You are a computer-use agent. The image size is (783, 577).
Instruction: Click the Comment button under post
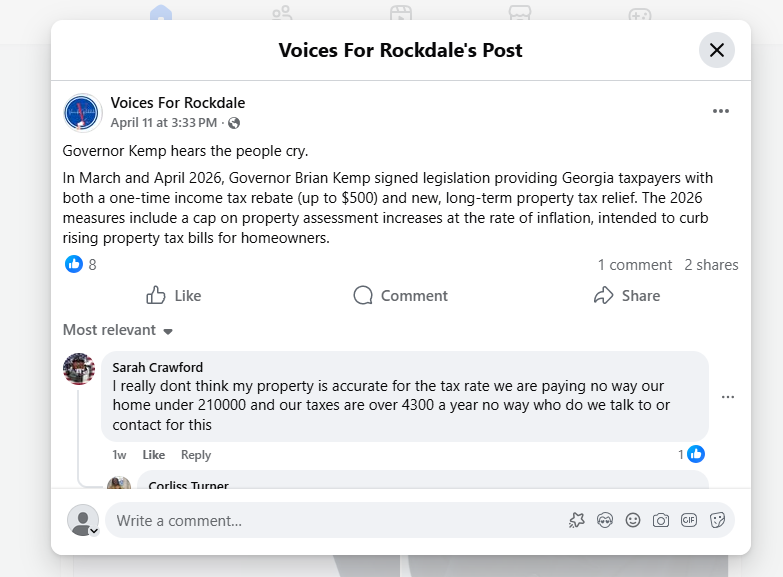click(400, 296)
